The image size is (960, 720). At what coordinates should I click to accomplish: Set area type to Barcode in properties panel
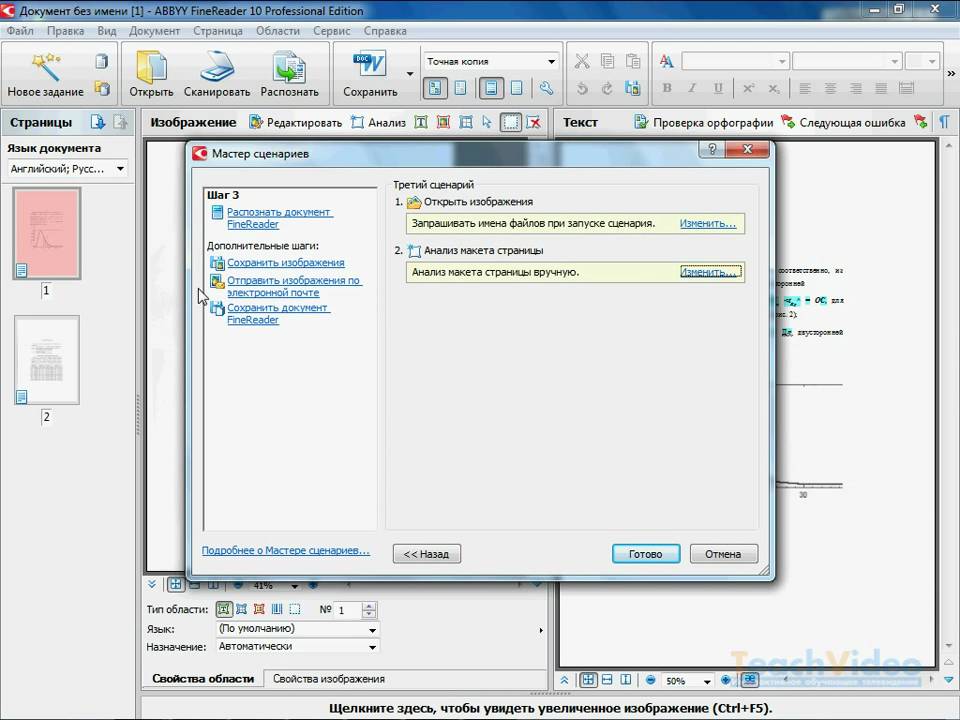click(277, 609)
